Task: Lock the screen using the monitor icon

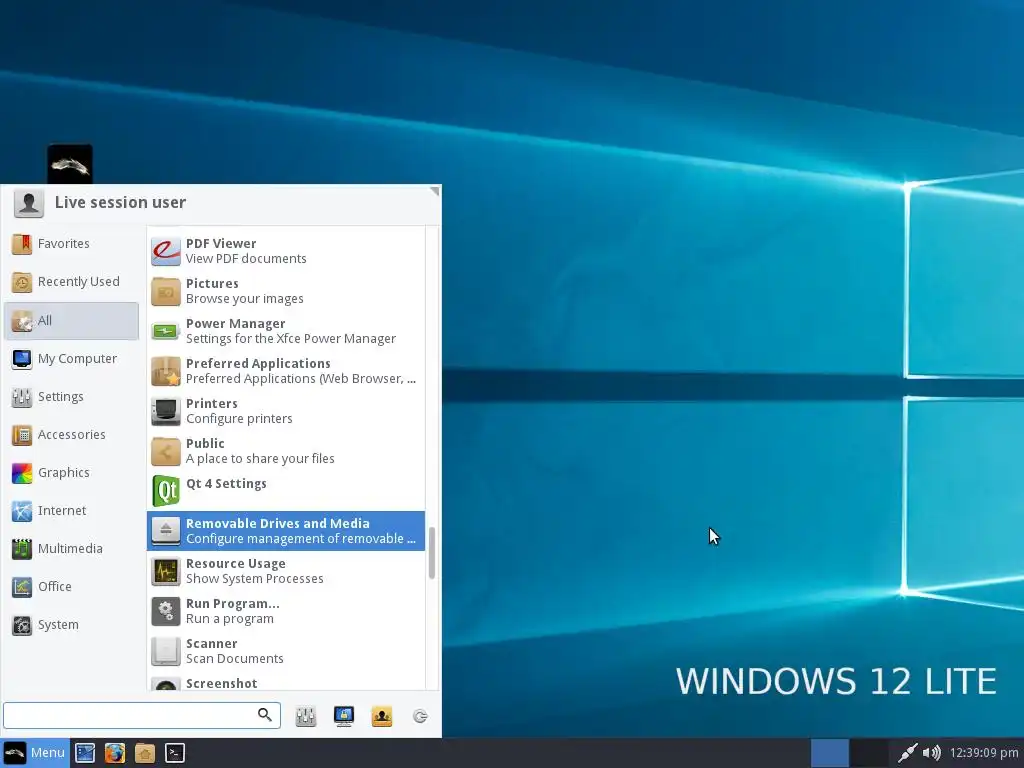Action: pos(344,716)
